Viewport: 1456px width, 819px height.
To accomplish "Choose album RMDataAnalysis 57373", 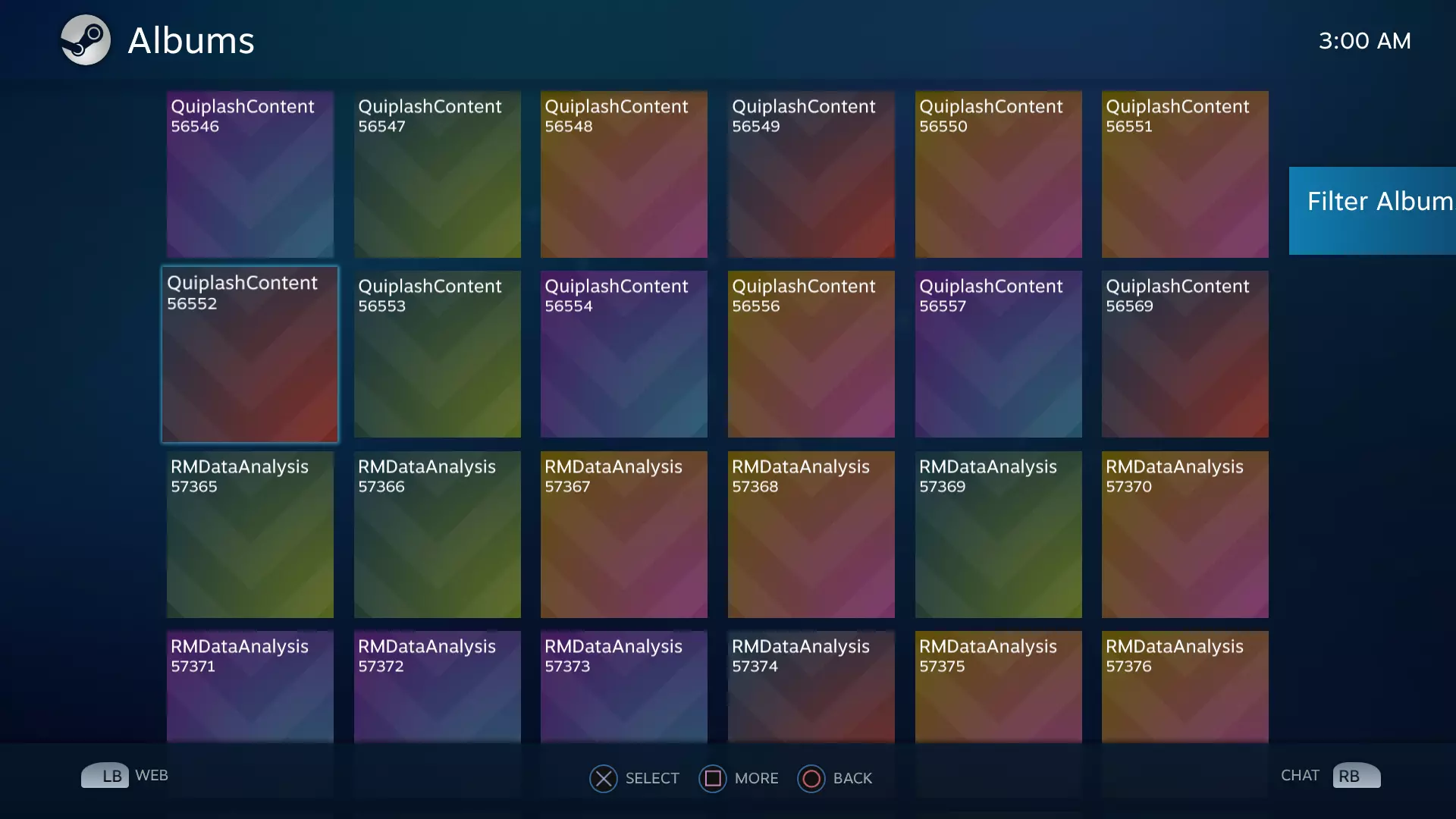I will [623, 686].
